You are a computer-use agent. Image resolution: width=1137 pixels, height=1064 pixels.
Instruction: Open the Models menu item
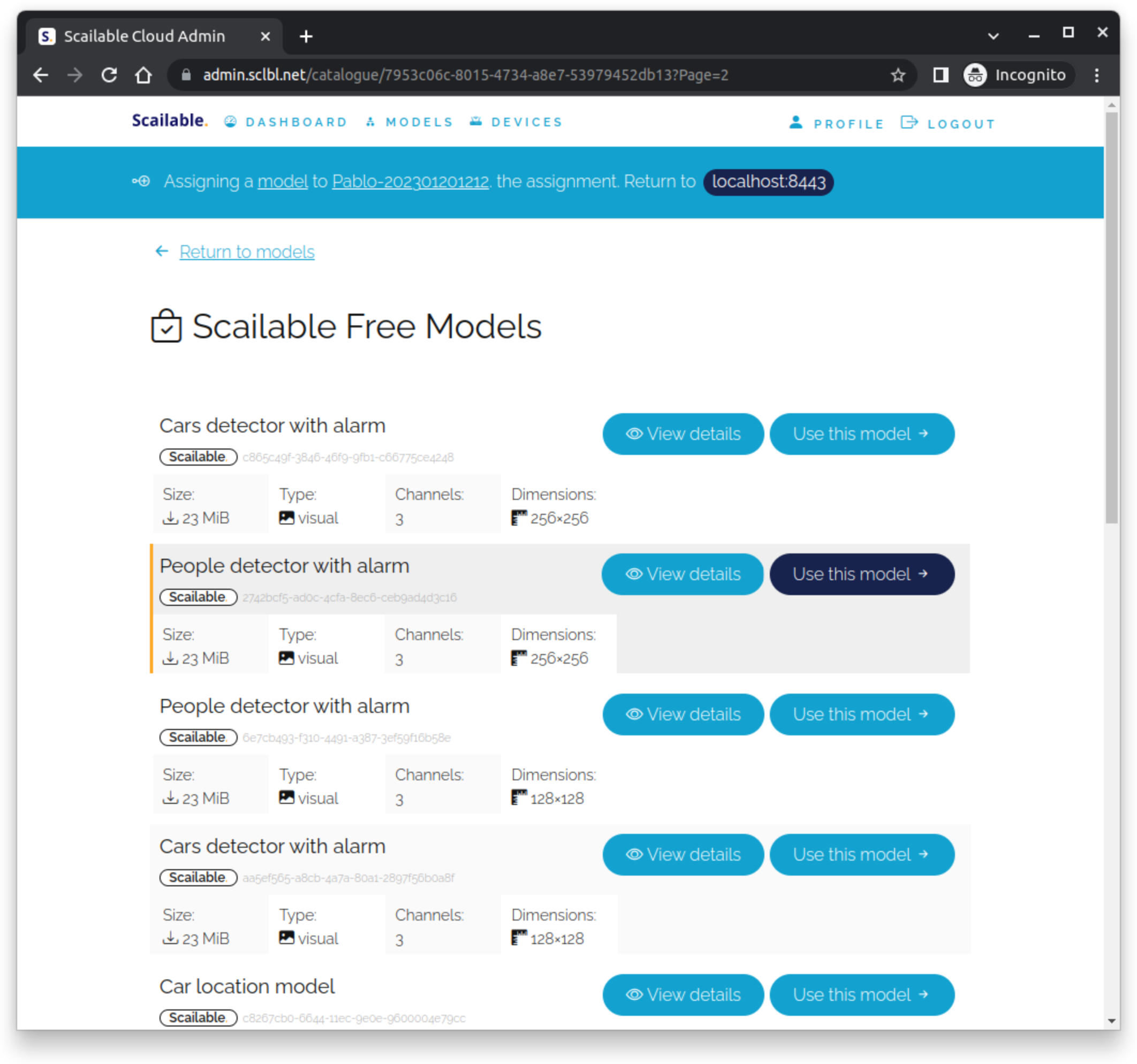click(410, 122)
